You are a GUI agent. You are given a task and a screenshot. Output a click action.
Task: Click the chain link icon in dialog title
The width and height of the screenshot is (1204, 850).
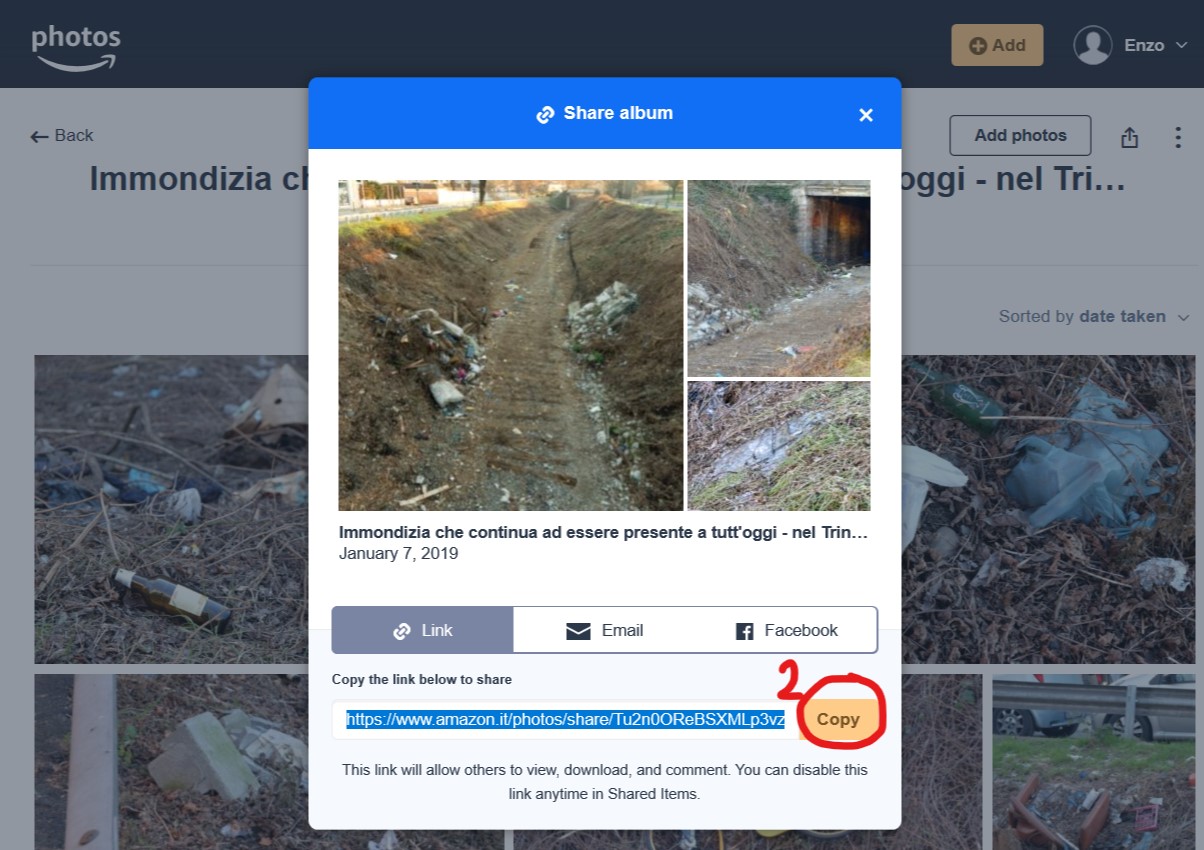(545, 114)
